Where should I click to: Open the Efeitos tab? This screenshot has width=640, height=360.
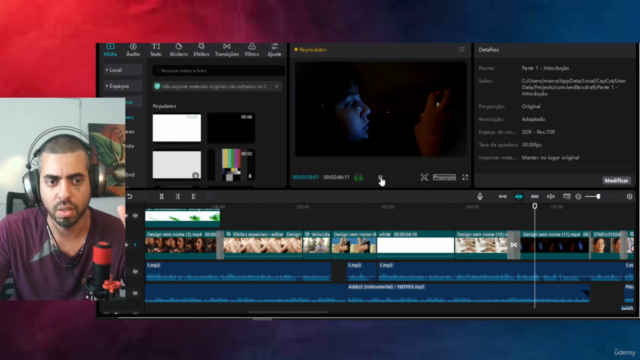coord(201,50)
